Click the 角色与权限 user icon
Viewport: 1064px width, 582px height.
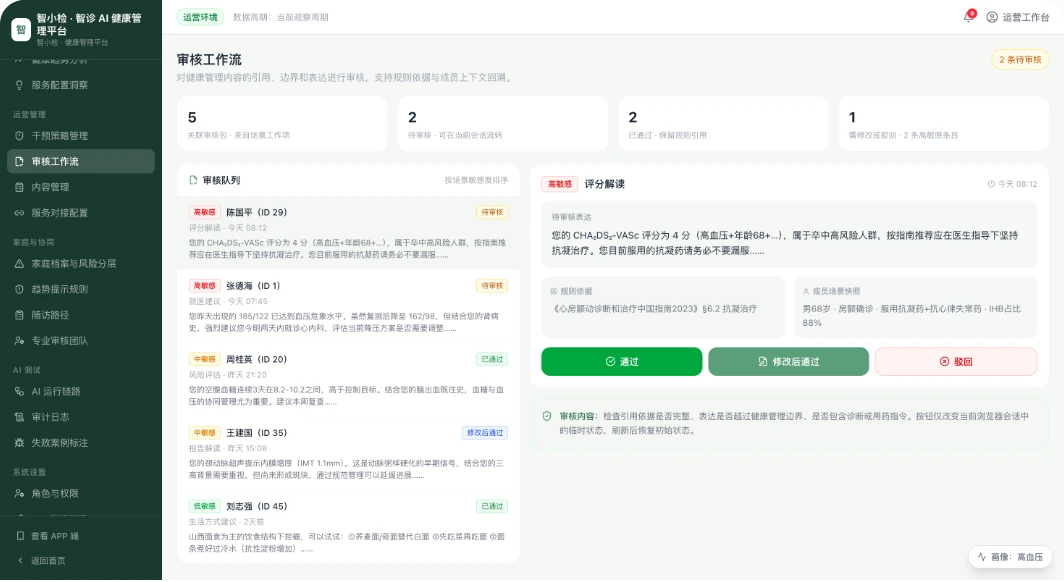pos(19,494)
